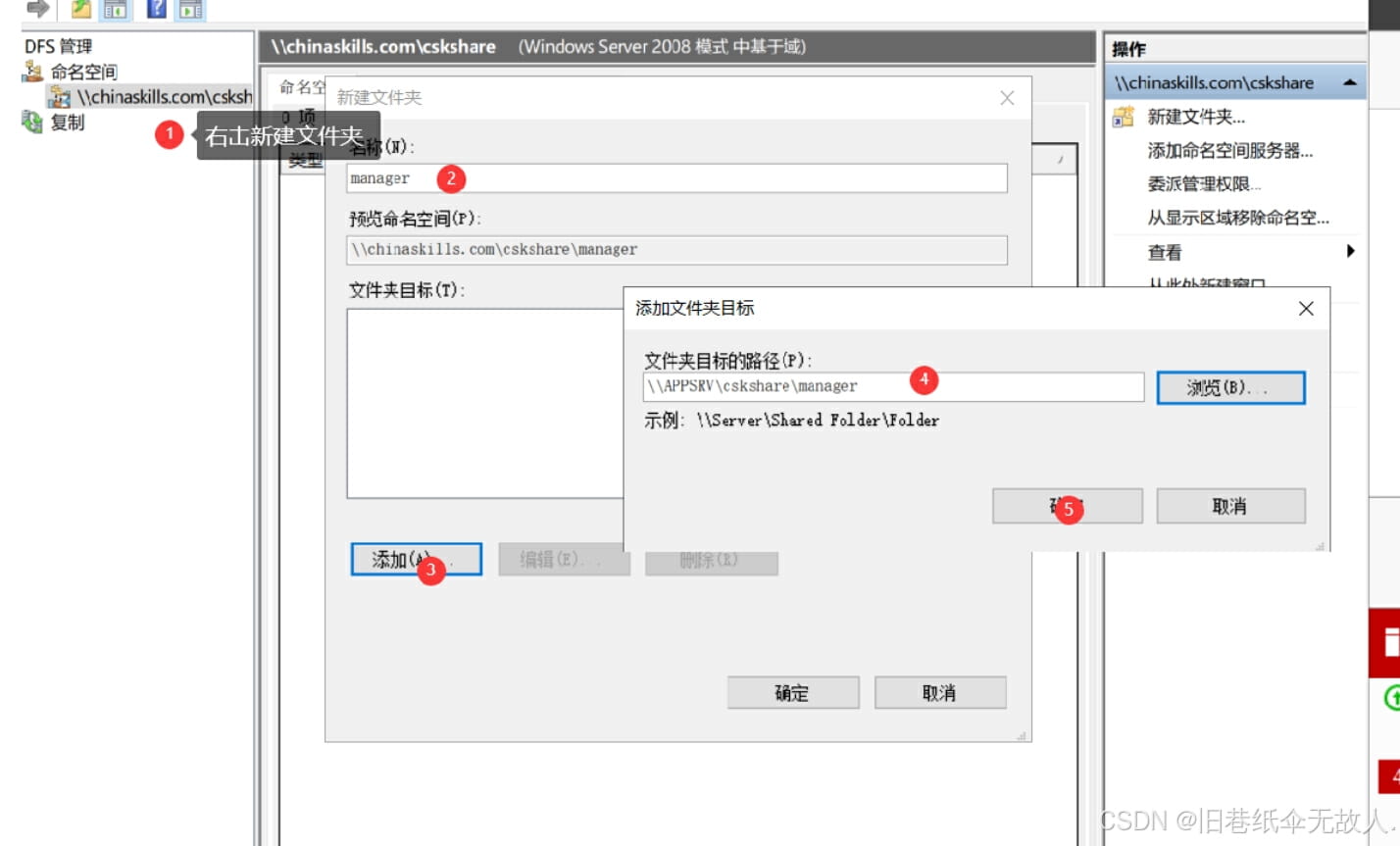Viewport: 1400px width, 846px height.
Task: Click 取消 in the 新建文件夹 dialog
Action: coord(939,692)
